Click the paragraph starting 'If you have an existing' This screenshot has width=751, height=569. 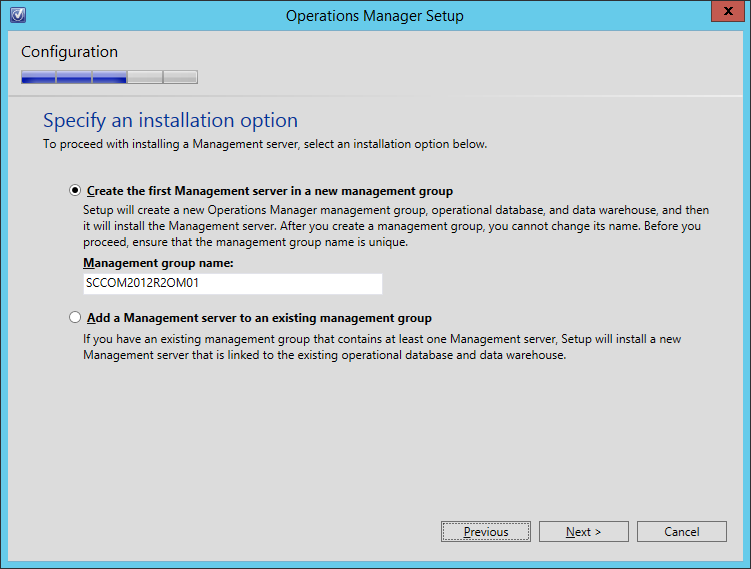(x=380, y=347)
